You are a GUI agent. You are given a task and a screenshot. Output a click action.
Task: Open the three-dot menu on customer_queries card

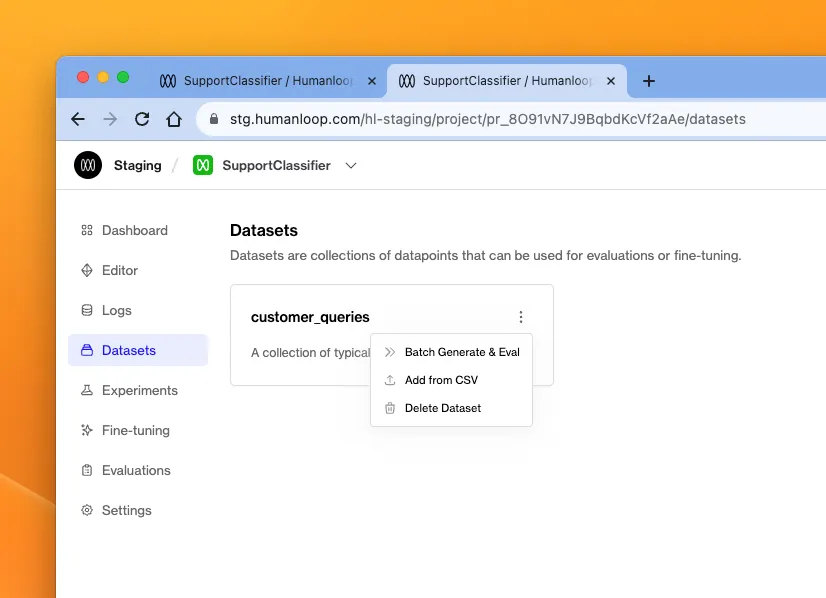pos(520,317)
